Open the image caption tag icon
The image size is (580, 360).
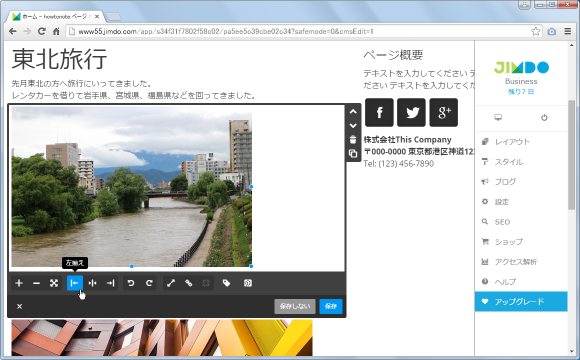click(x=226, y=283)
